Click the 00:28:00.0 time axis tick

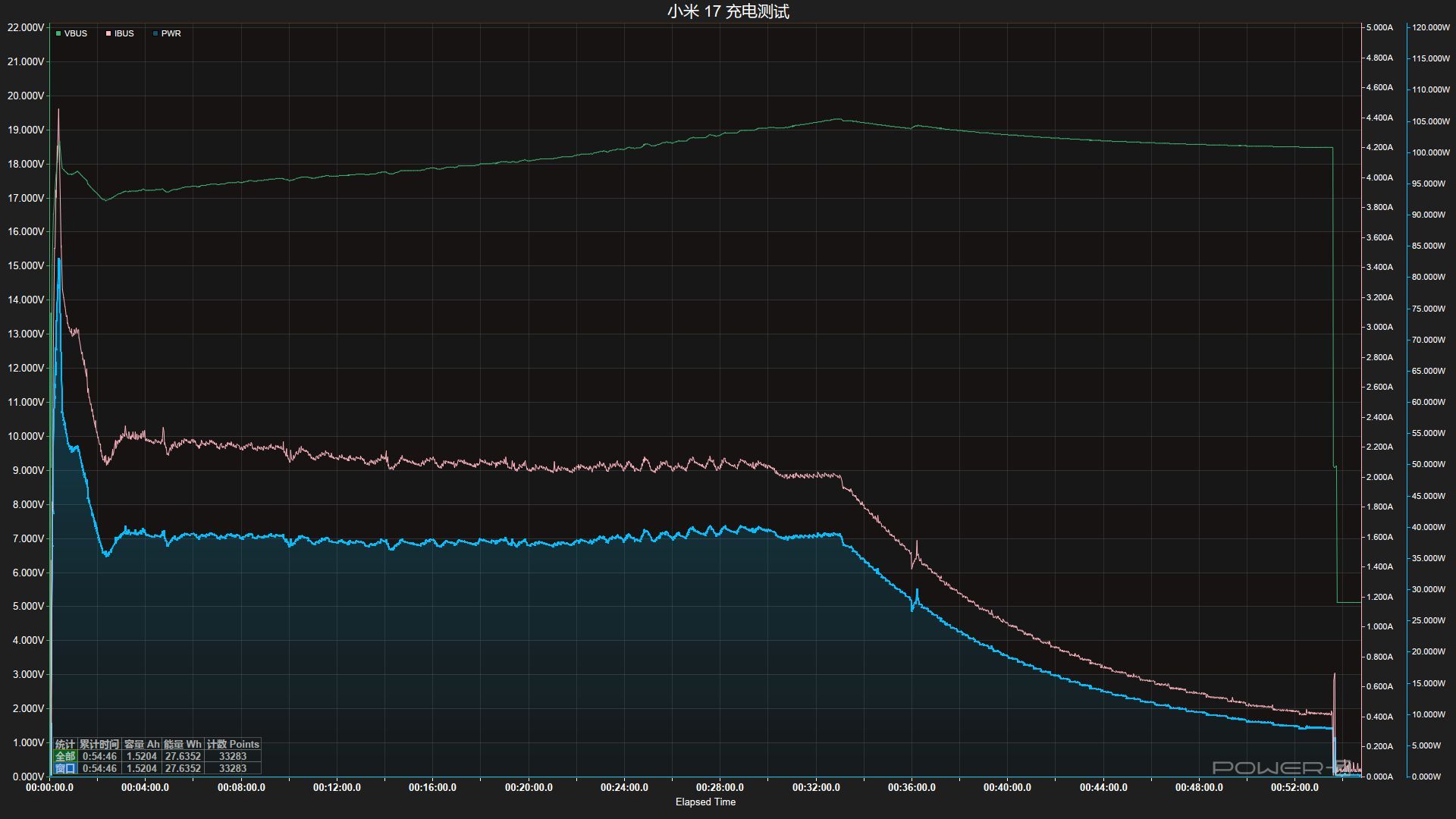click(x=720, y=787)
